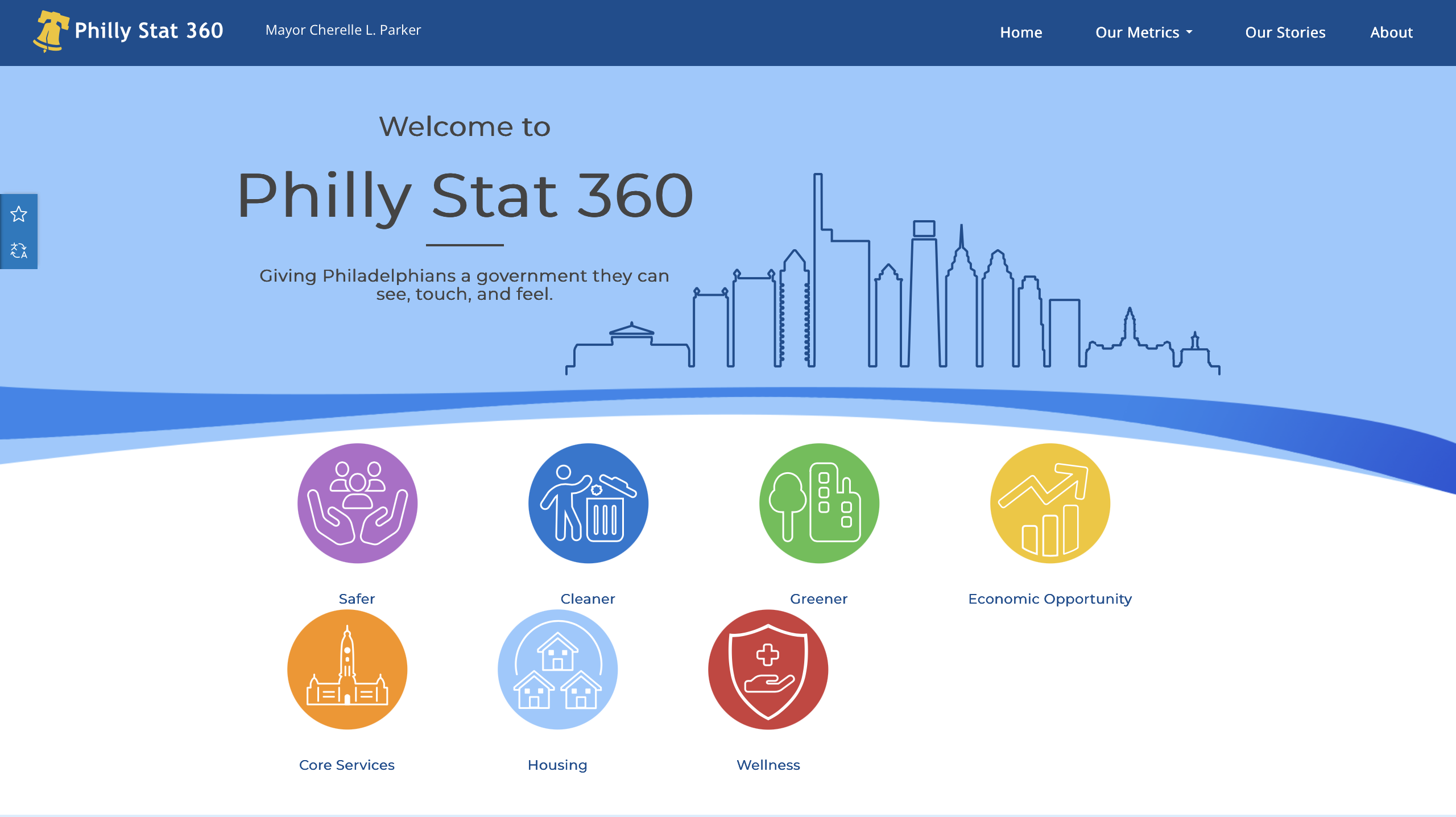Click the Welcome to heading text
Viewport: 1456px width, 817px height.
pos(465,126)
